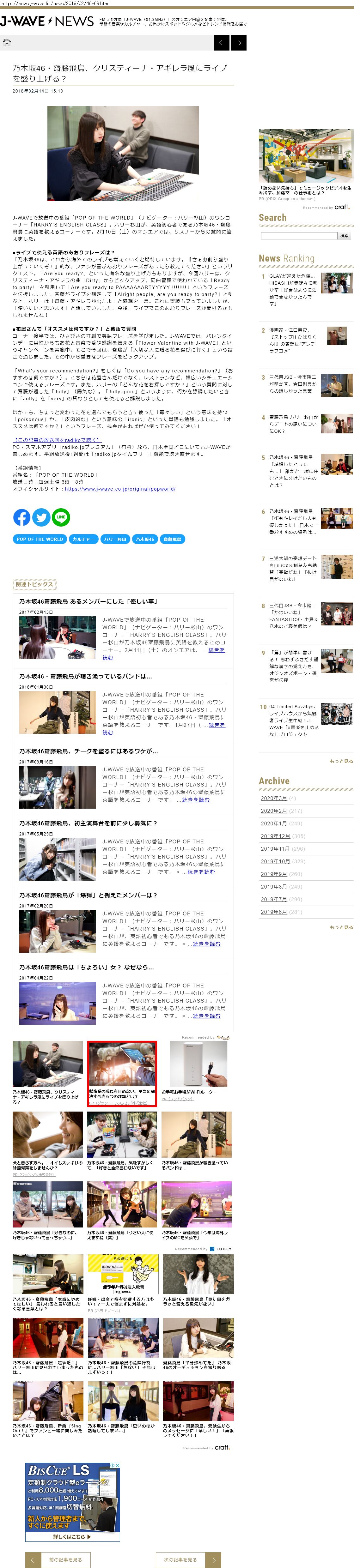
Task: Share the article on Facebook
Action: pyautogui.click(x=22, y=517)
